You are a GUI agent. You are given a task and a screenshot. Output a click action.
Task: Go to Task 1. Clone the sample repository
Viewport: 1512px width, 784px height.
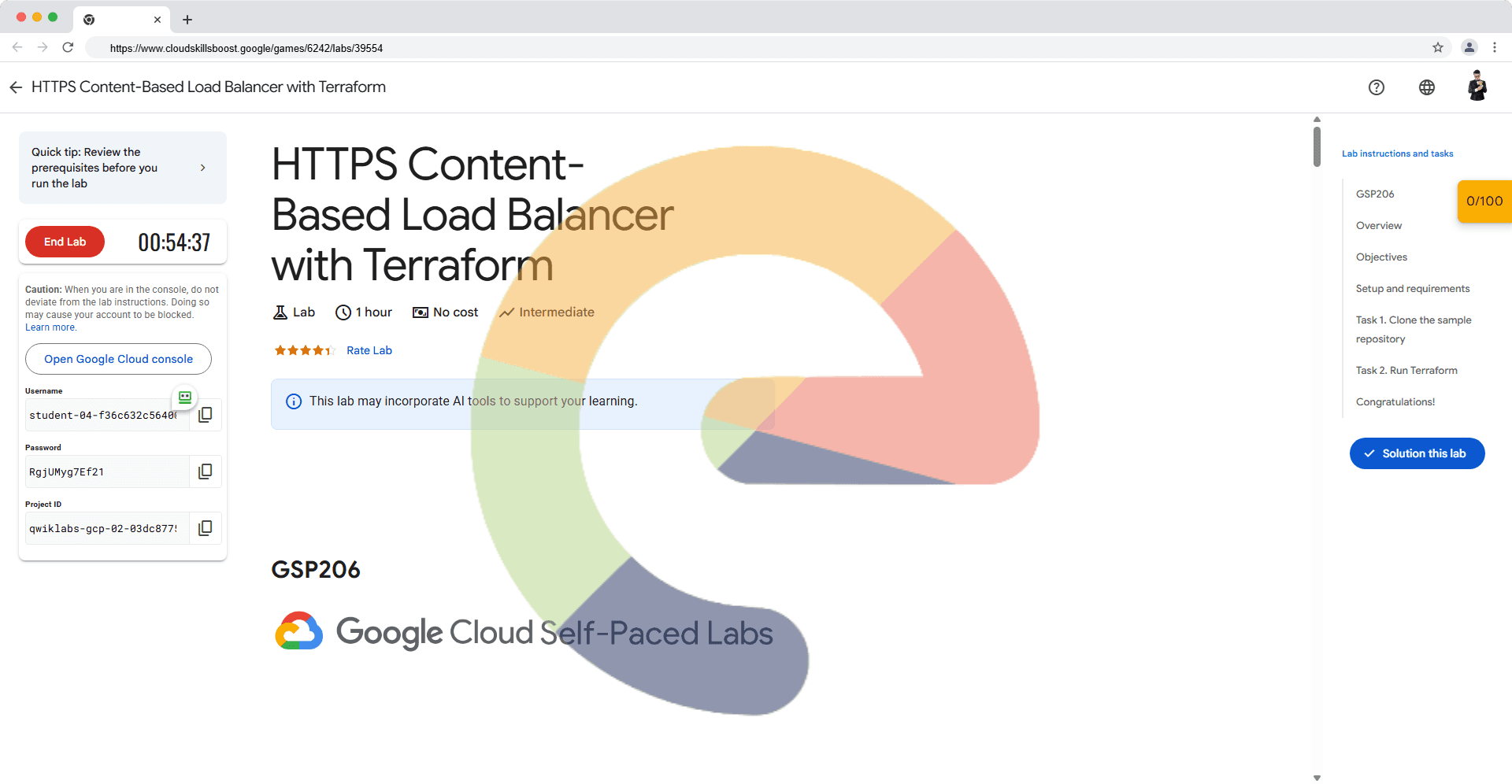pos(1414,329)
